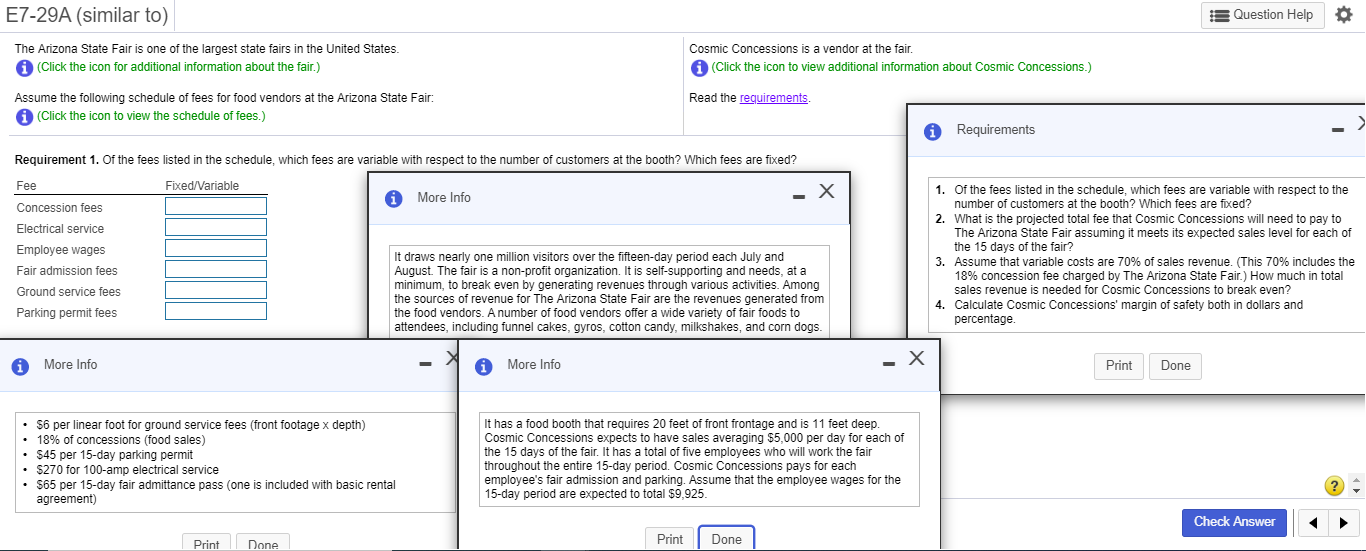Click the 'Fixed/Variable' column header

pyautogui.click(x=202, y=186)
